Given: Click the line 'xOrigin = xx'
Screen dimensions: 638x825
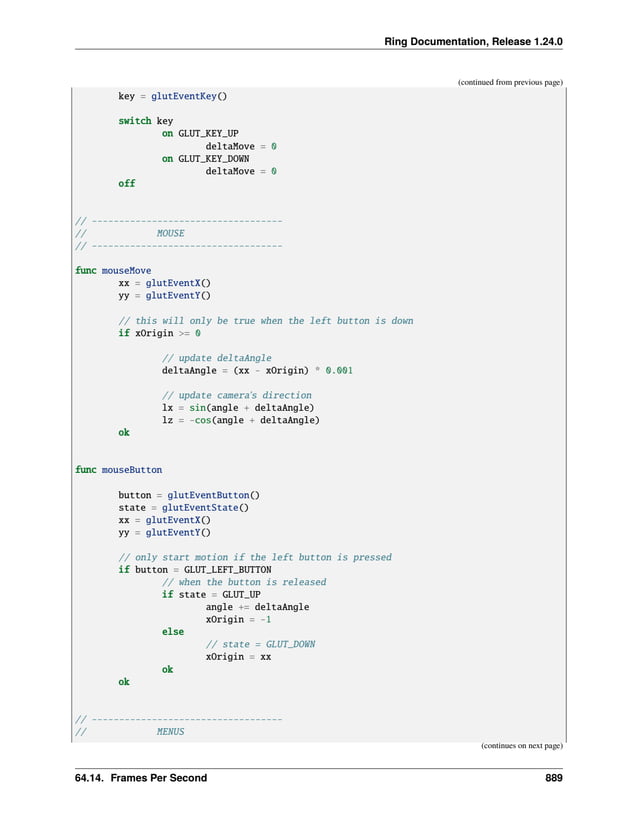Looking at the screenshot, I should (x=238, y=657).
